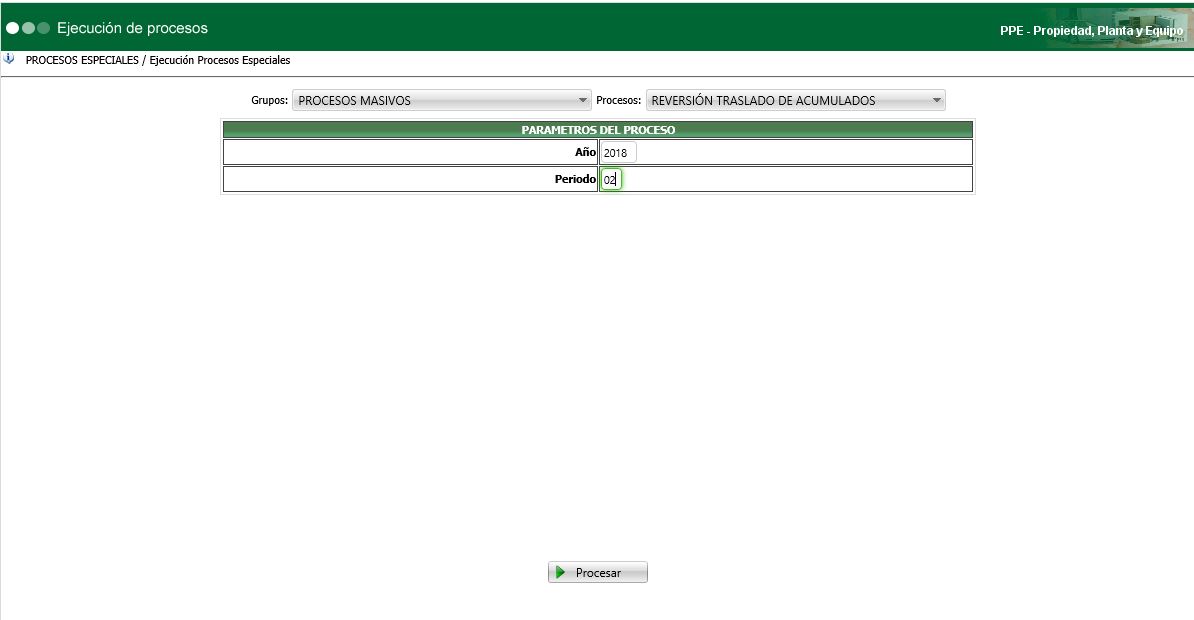
Task: Open the PROCESOS MASIVOS group selector
Action: click(440, 99)
